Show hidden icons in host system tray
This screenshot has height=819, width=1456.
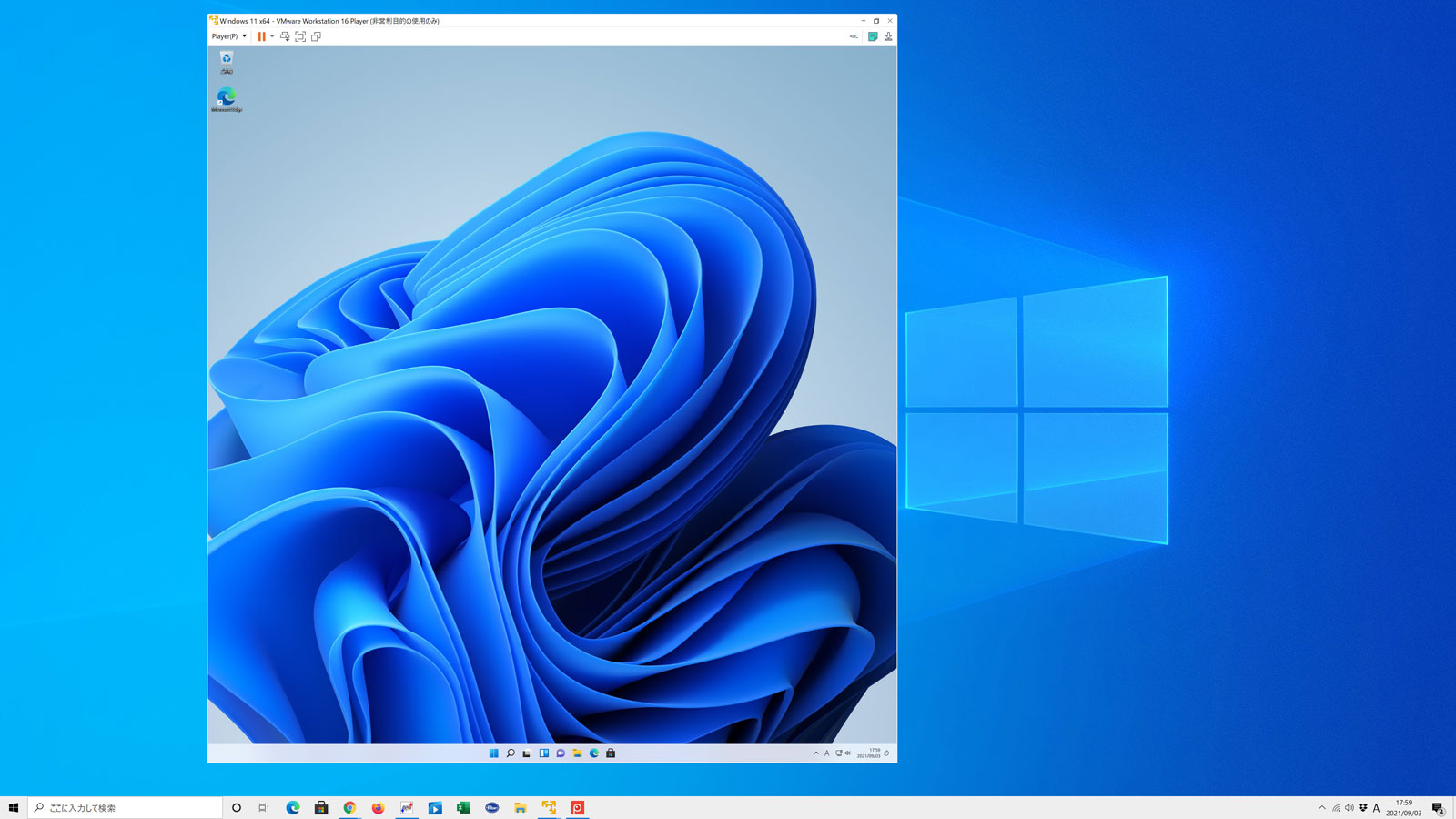1322,807
